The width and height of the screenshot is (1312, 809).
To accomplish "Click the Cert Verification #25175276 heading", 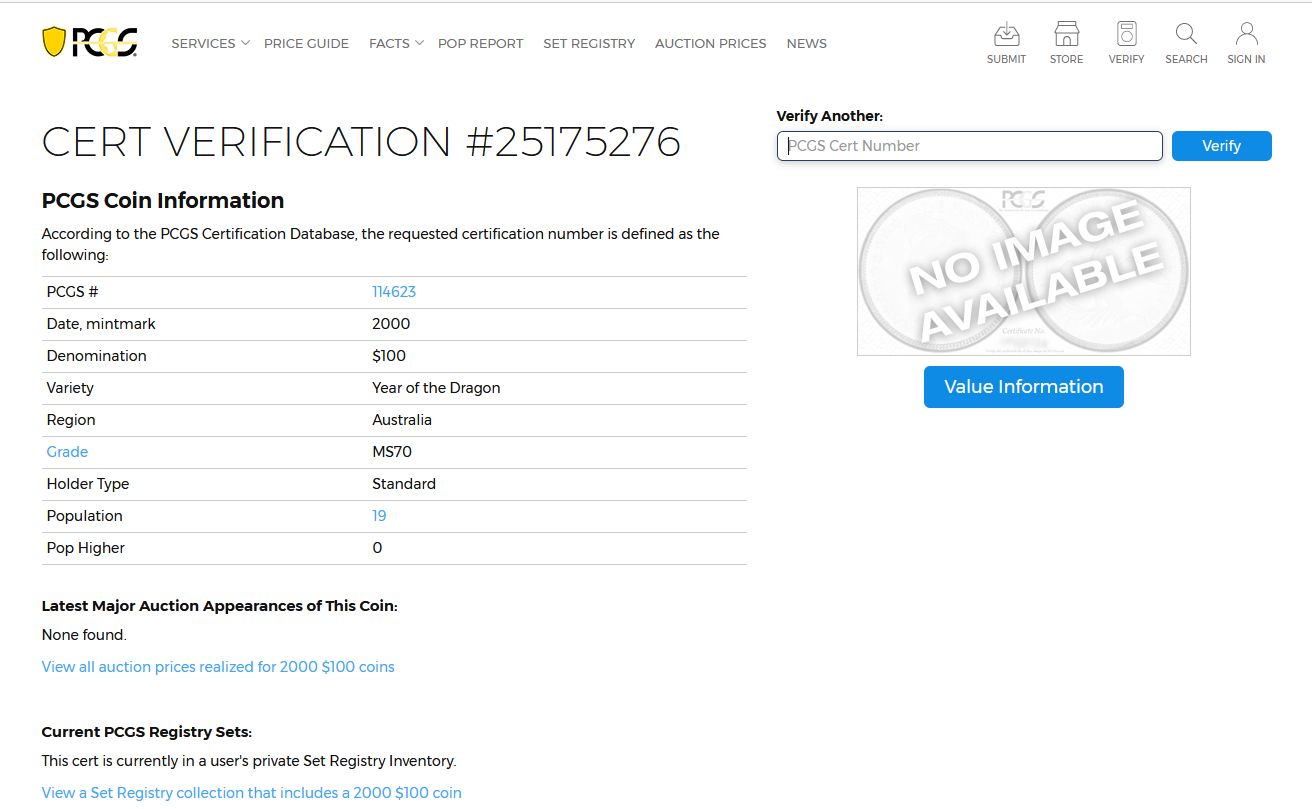I will (x=361, y=142).
